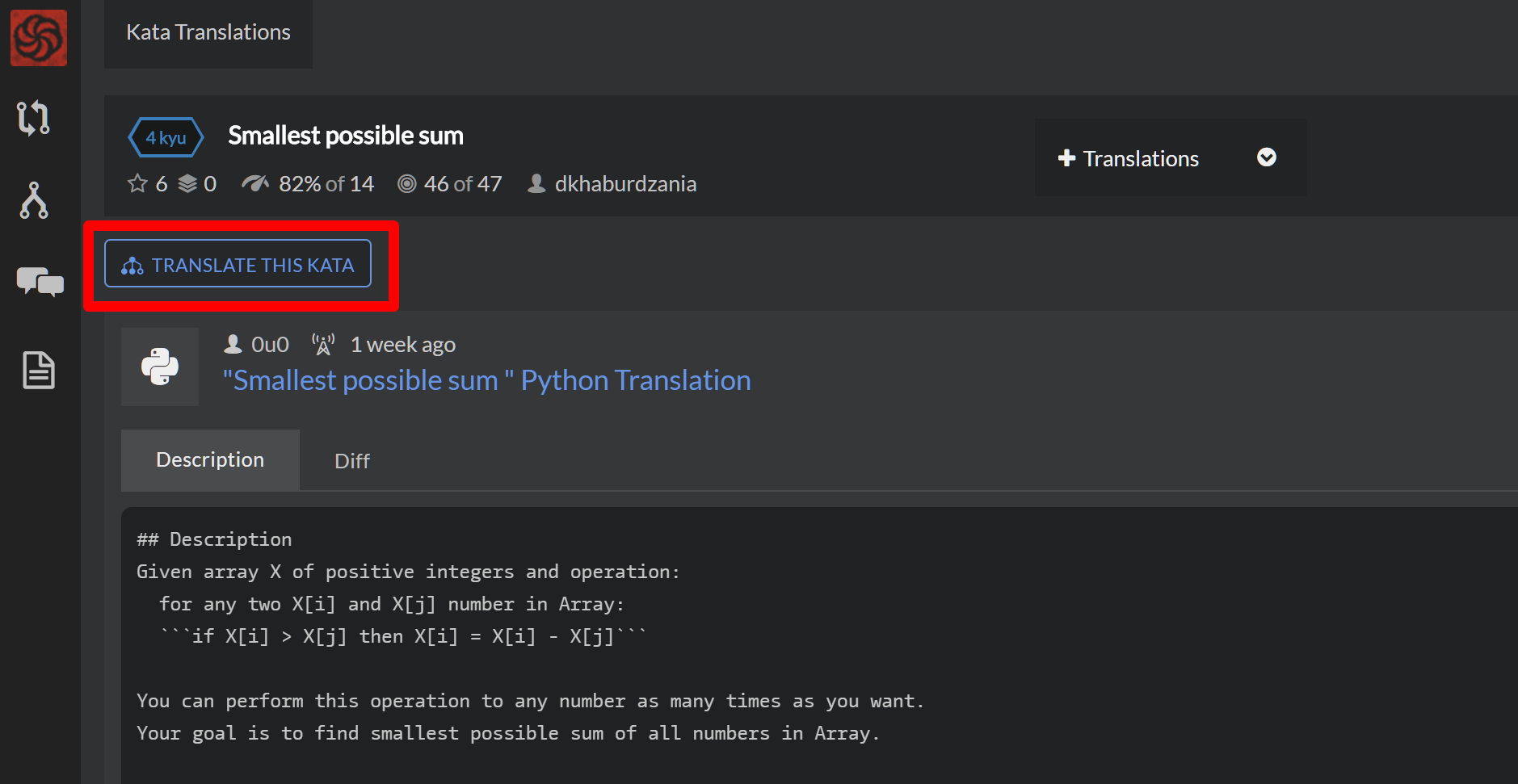Screen dimensions: 1518x784
Task: Open the discussions chat bubbles icon
Action: 40,282
